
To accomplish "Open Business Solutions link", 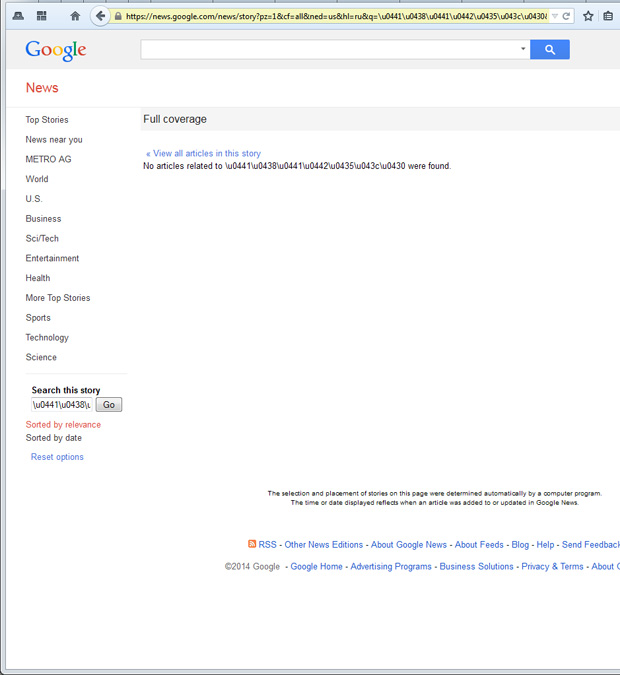I will (x=476, y=567).
